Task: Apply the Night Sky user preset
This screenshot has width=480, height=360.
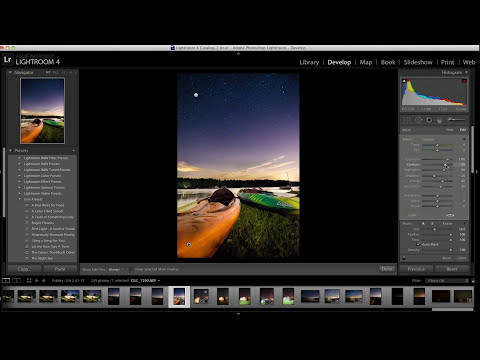Action: 42,258
